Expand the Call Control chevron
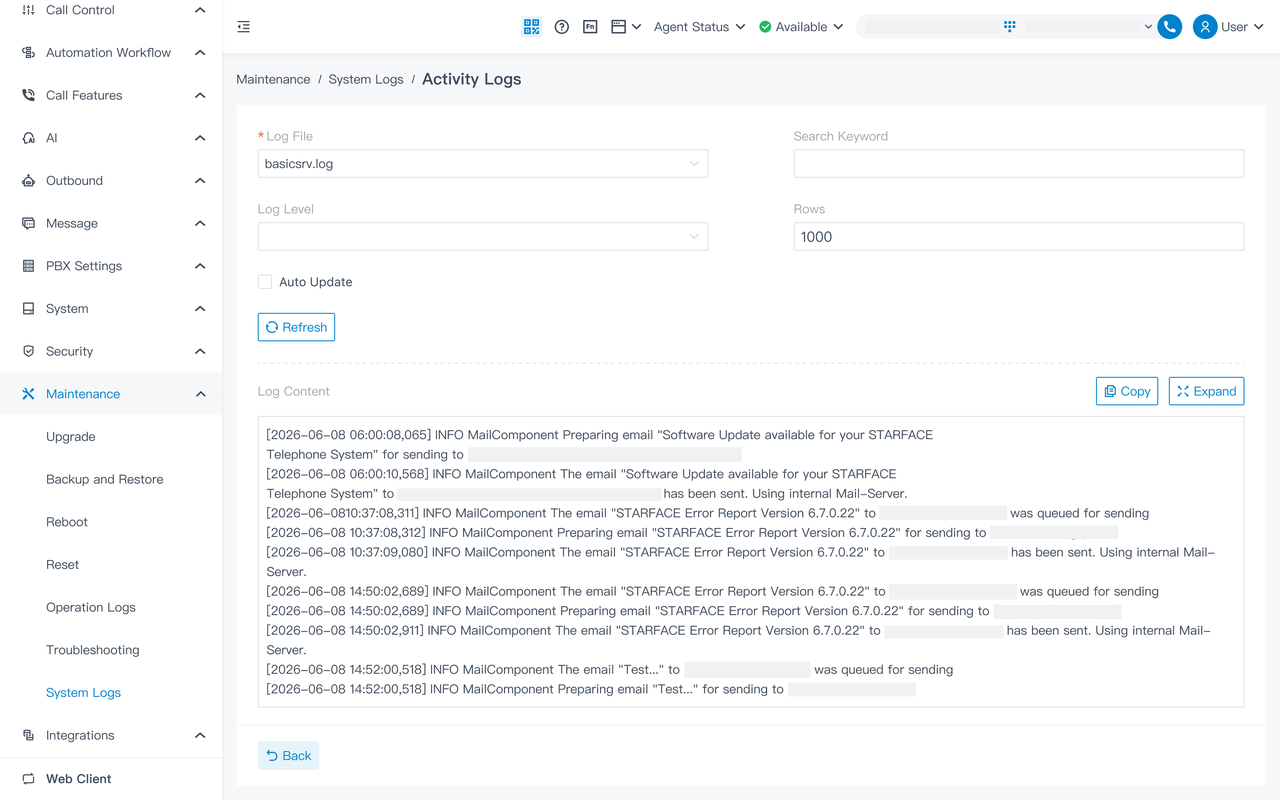The image size is (1280, 800). click(200, 10)
